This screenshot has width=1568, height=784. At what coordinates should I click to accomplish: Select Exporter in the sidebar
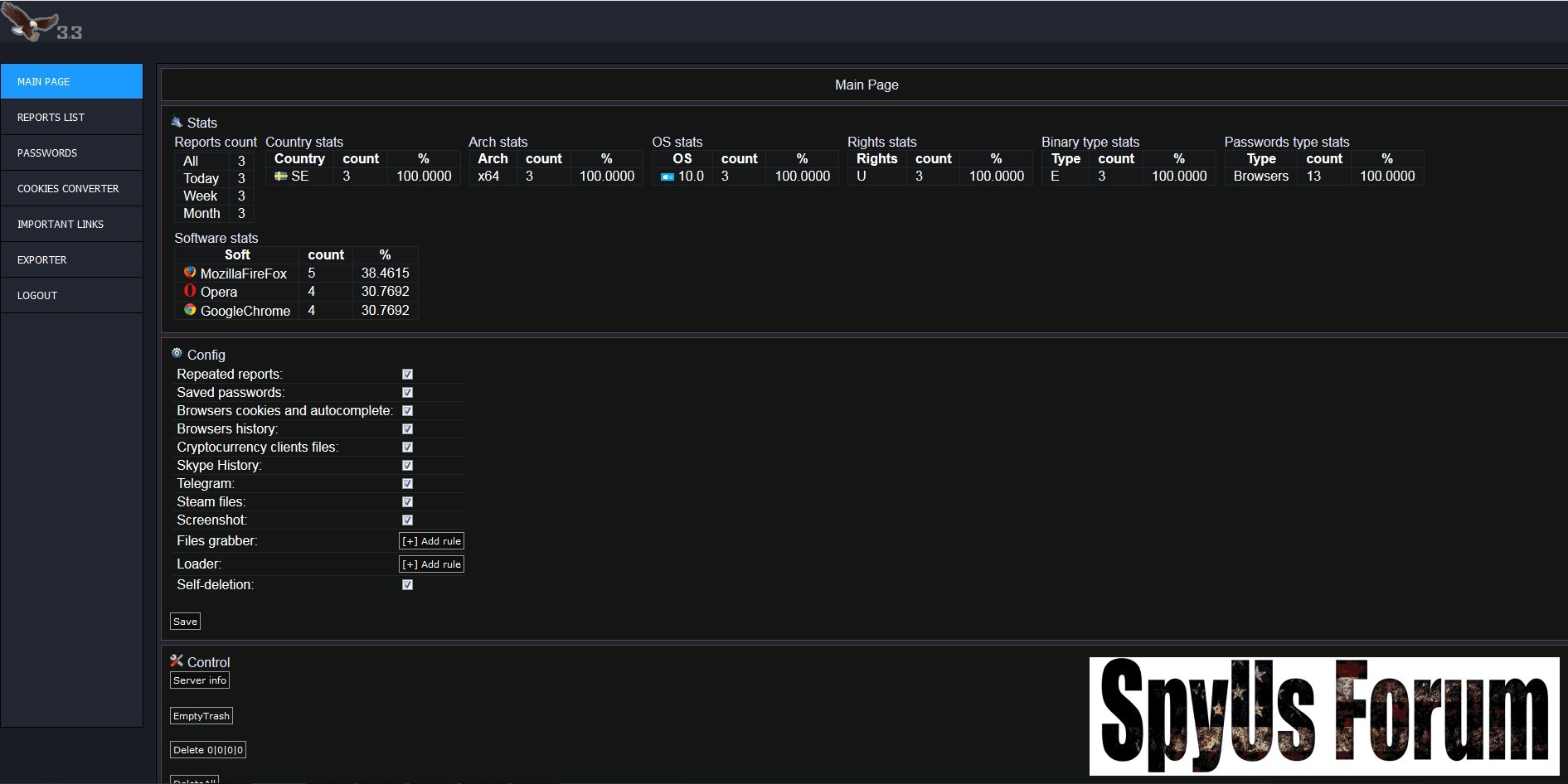[71, 260]
